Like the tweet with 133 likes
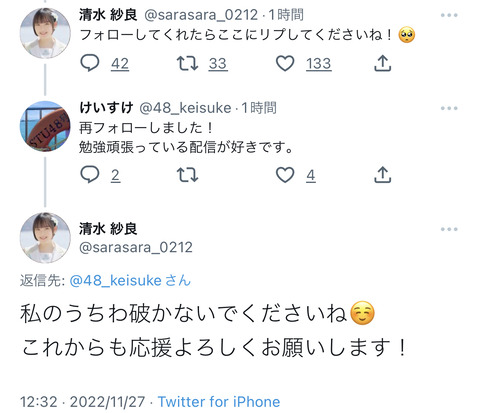Image resolution: width=480 pixels, height=413 pixels. [x=285, y=63]
